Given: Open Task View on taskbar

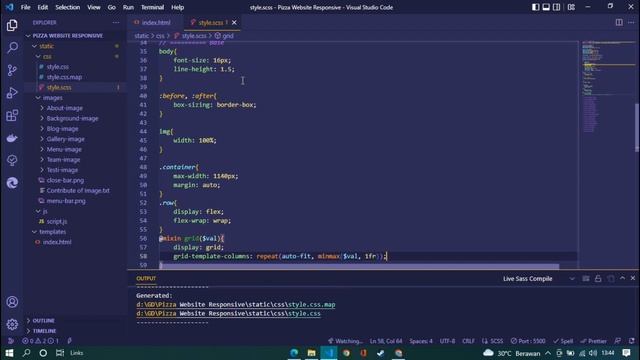Looking at the screenshot, I should (x=60, y=353).
